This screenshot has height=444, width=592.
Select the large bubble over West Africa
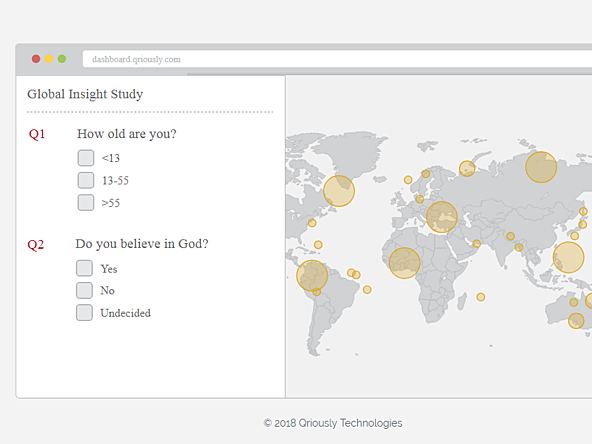[x=404, y=263]
